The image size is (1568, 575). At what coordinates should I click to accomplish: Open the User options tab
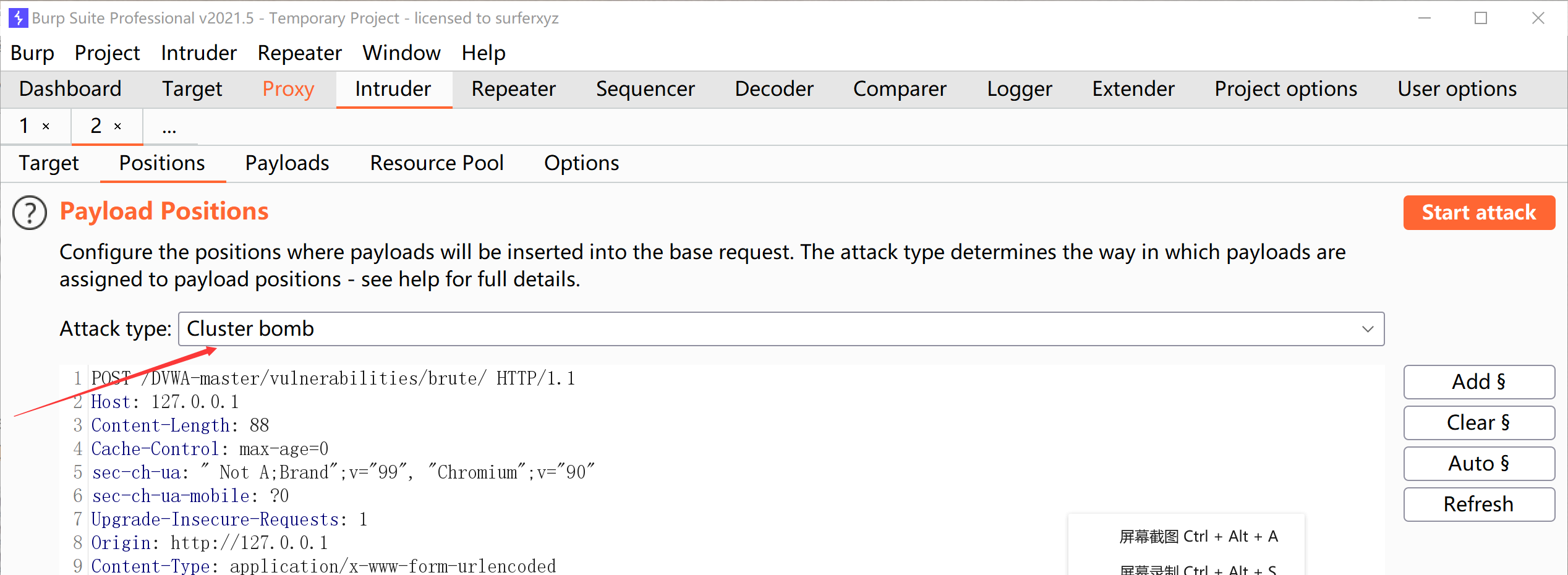coord(1457,90)
